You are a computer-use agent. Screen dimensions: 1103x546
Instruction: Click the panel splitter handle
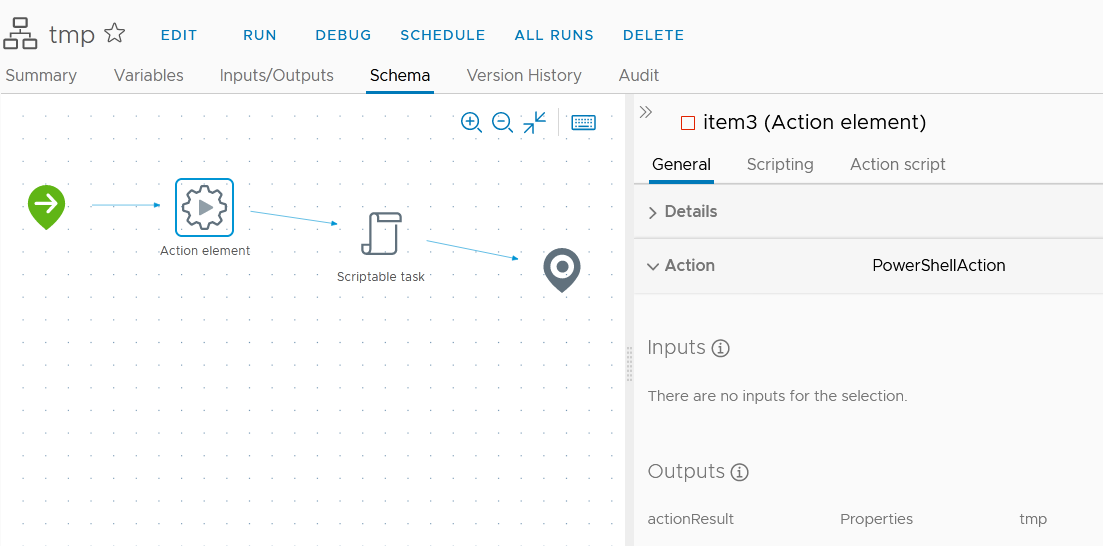pos(629,363)
